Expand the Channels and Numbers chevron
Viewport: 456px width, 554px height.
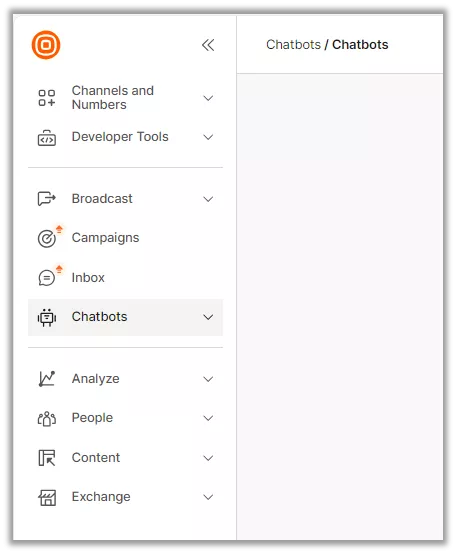[208, 98]
